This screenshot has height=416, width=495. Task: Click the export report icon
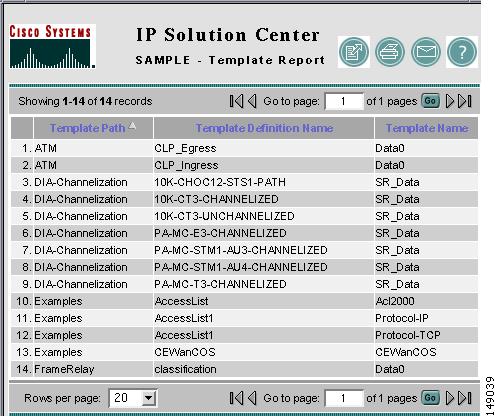pos(354,52)
